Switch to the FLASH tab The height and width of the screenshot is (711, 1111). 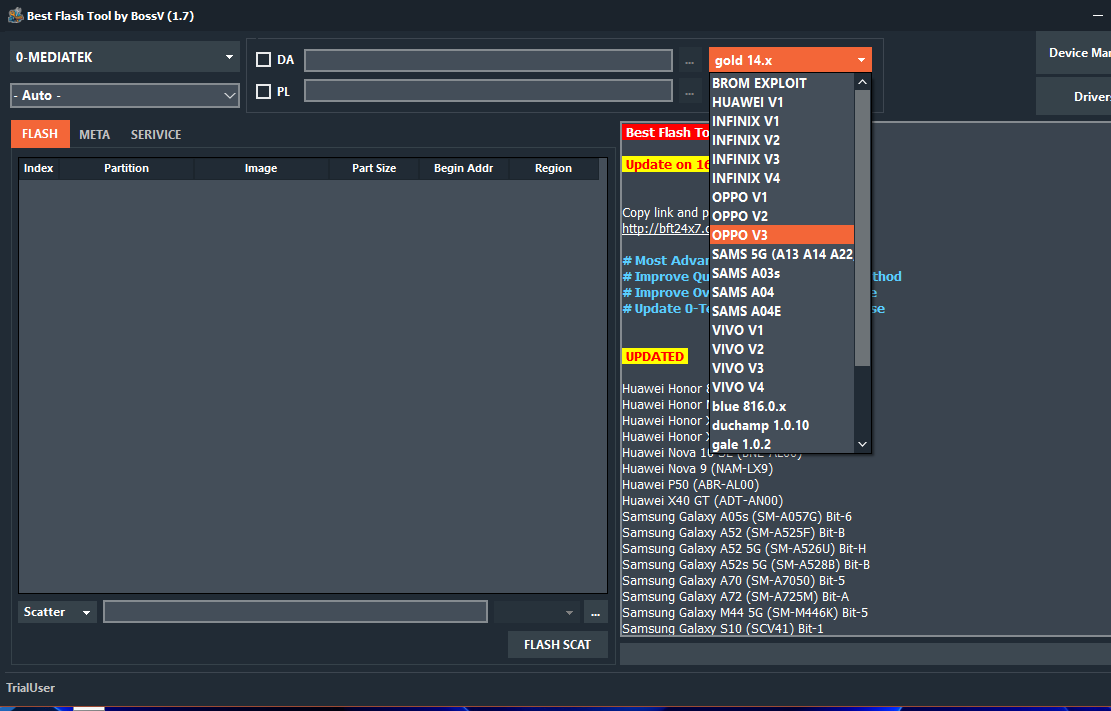[x=40, y=134]
